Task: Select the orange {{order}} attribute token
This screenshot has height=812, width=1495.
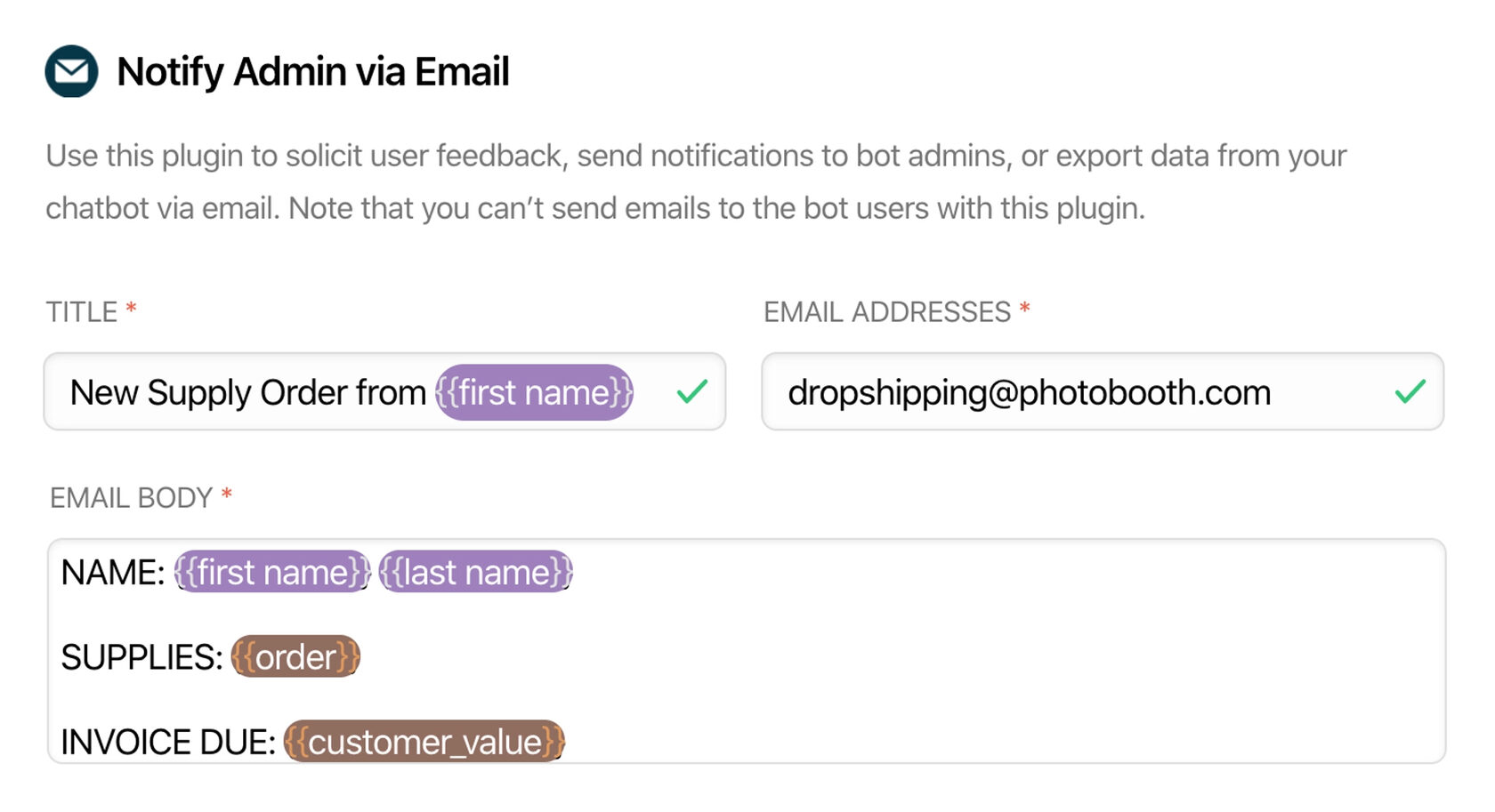Action: pyautogui.click(x=295, y=657)
